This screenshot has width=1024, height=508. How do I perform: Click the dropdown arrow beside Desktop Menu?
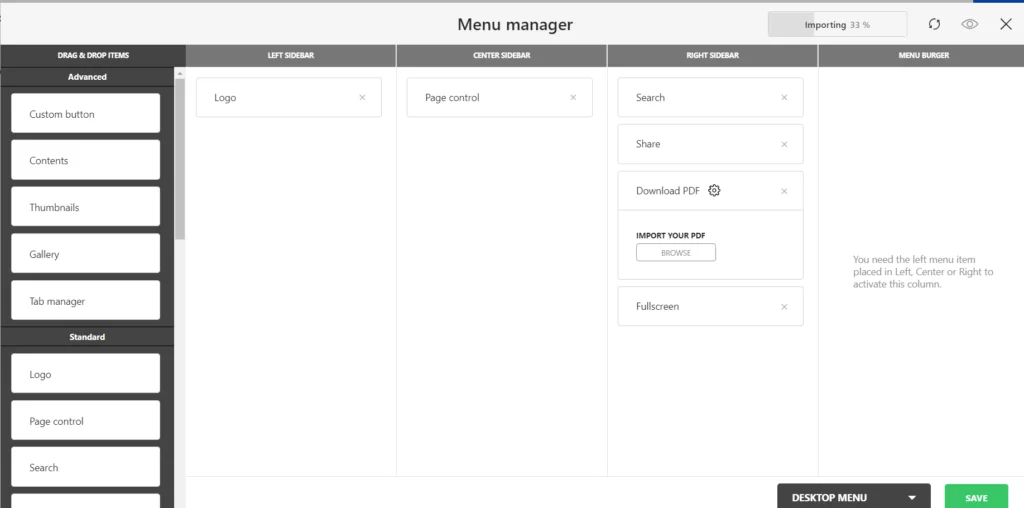[x=912, y=498]
